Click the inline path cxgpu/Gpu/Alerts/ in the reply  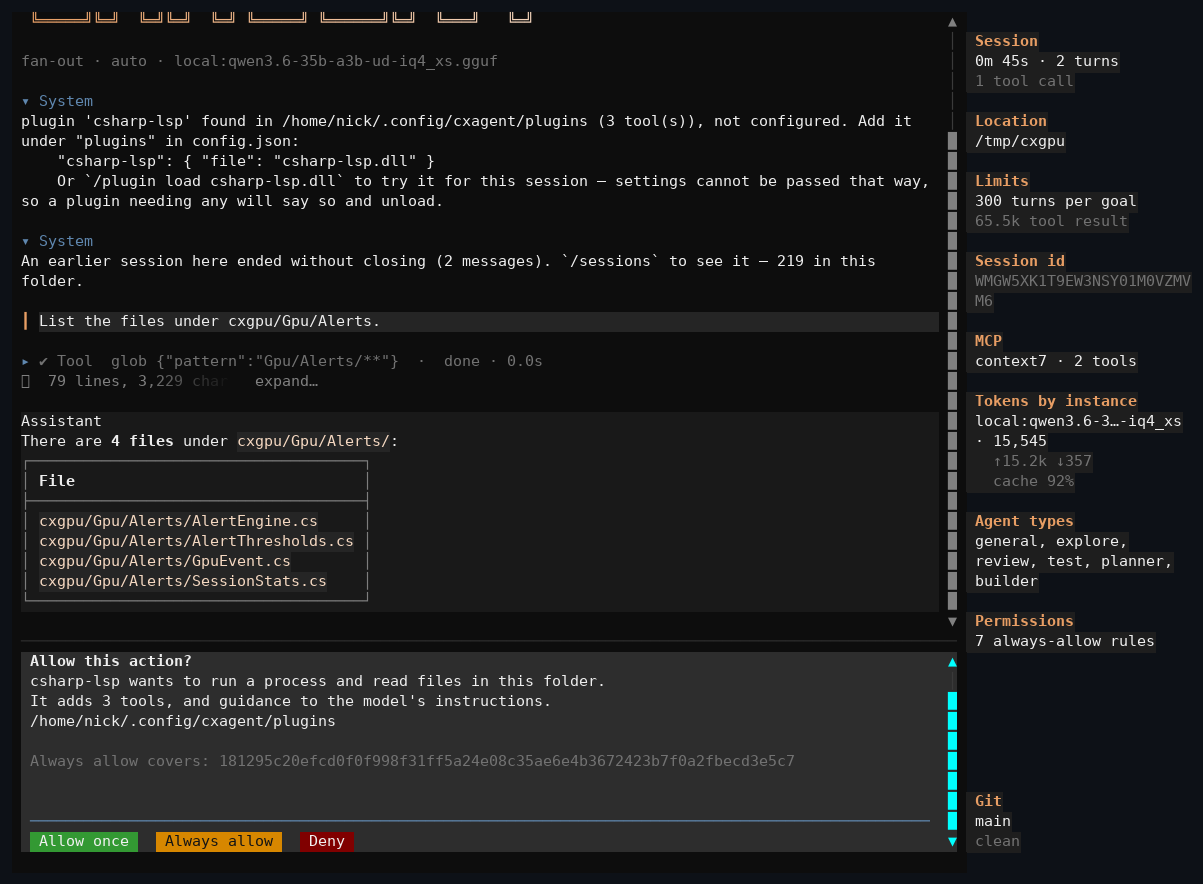click(x=313, y=441)
